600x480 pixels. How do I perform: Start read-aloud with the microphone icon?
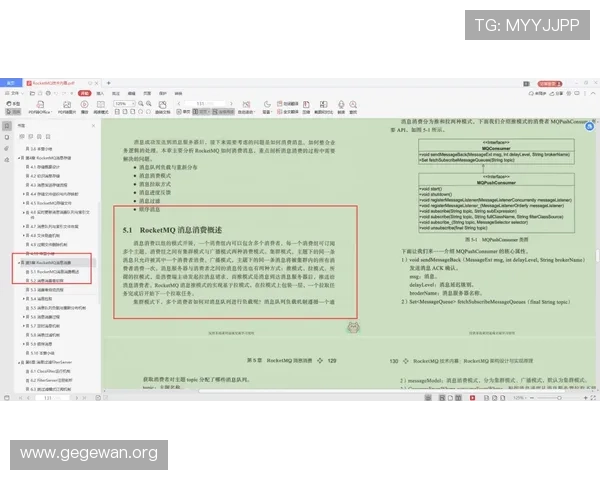[341, 107]
